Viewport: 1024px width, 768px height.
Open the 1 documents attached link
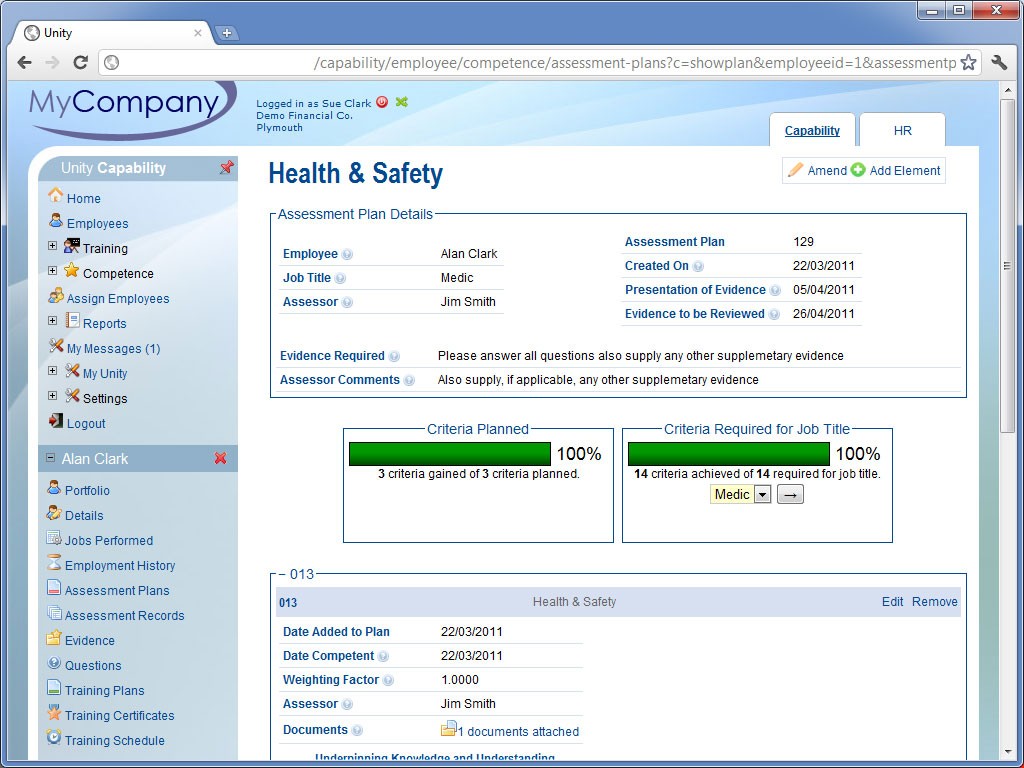pyautogui.click(x=519, y=731)
